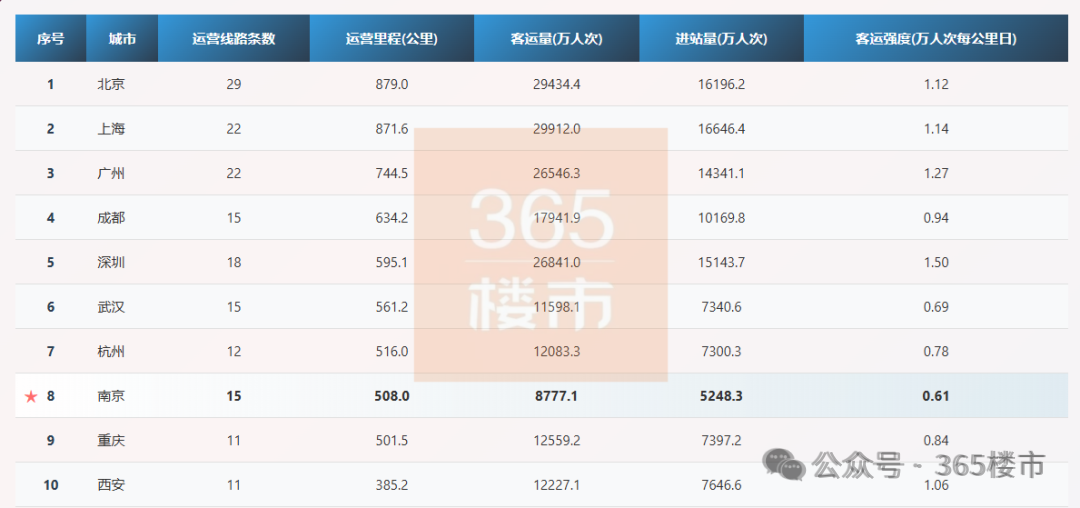
Task: Click the 上海 city name
Action: (x=111, y=129)
